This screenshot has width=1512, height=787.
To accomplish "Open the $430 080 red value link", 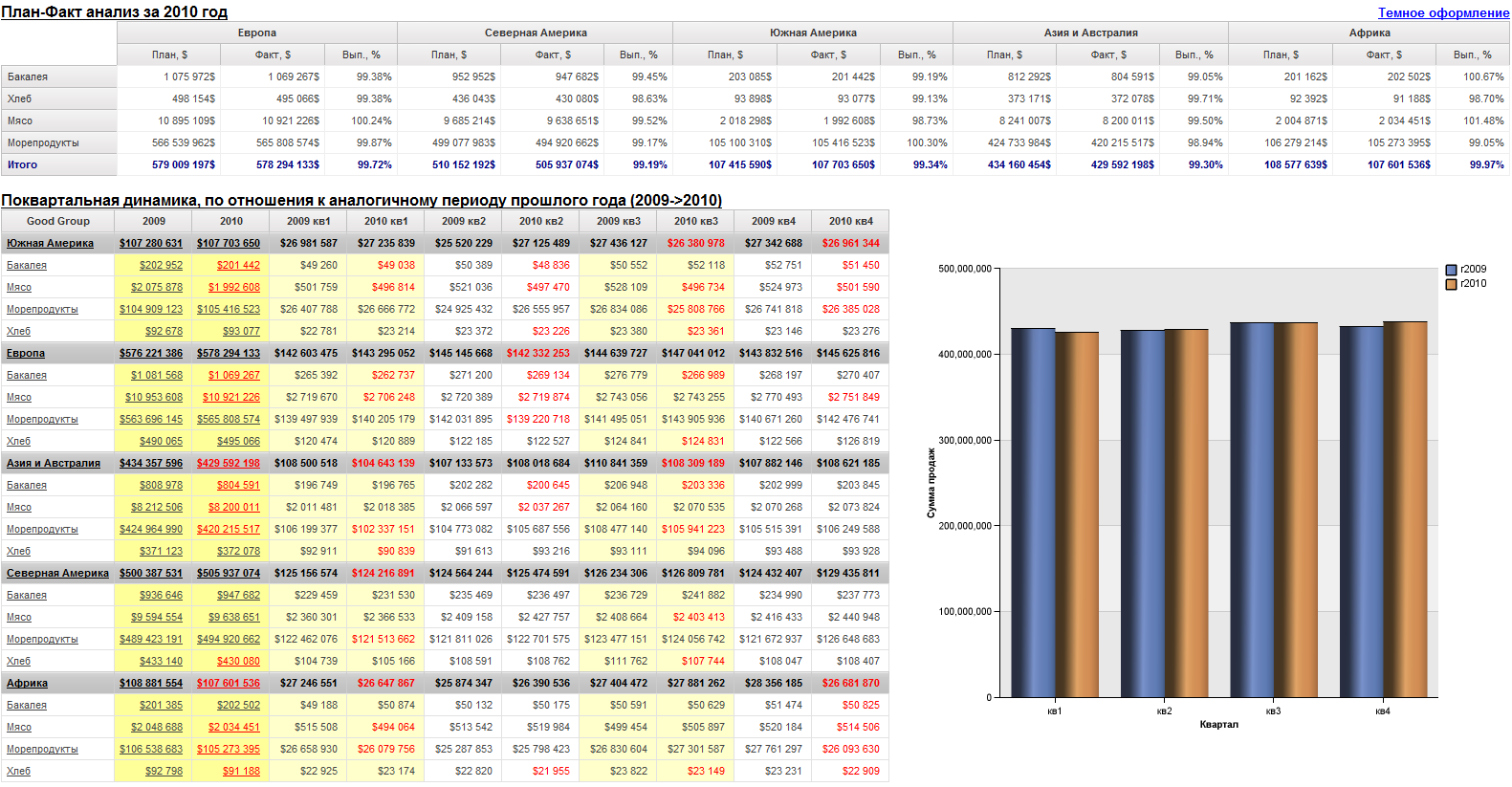I will pos(238,661).
